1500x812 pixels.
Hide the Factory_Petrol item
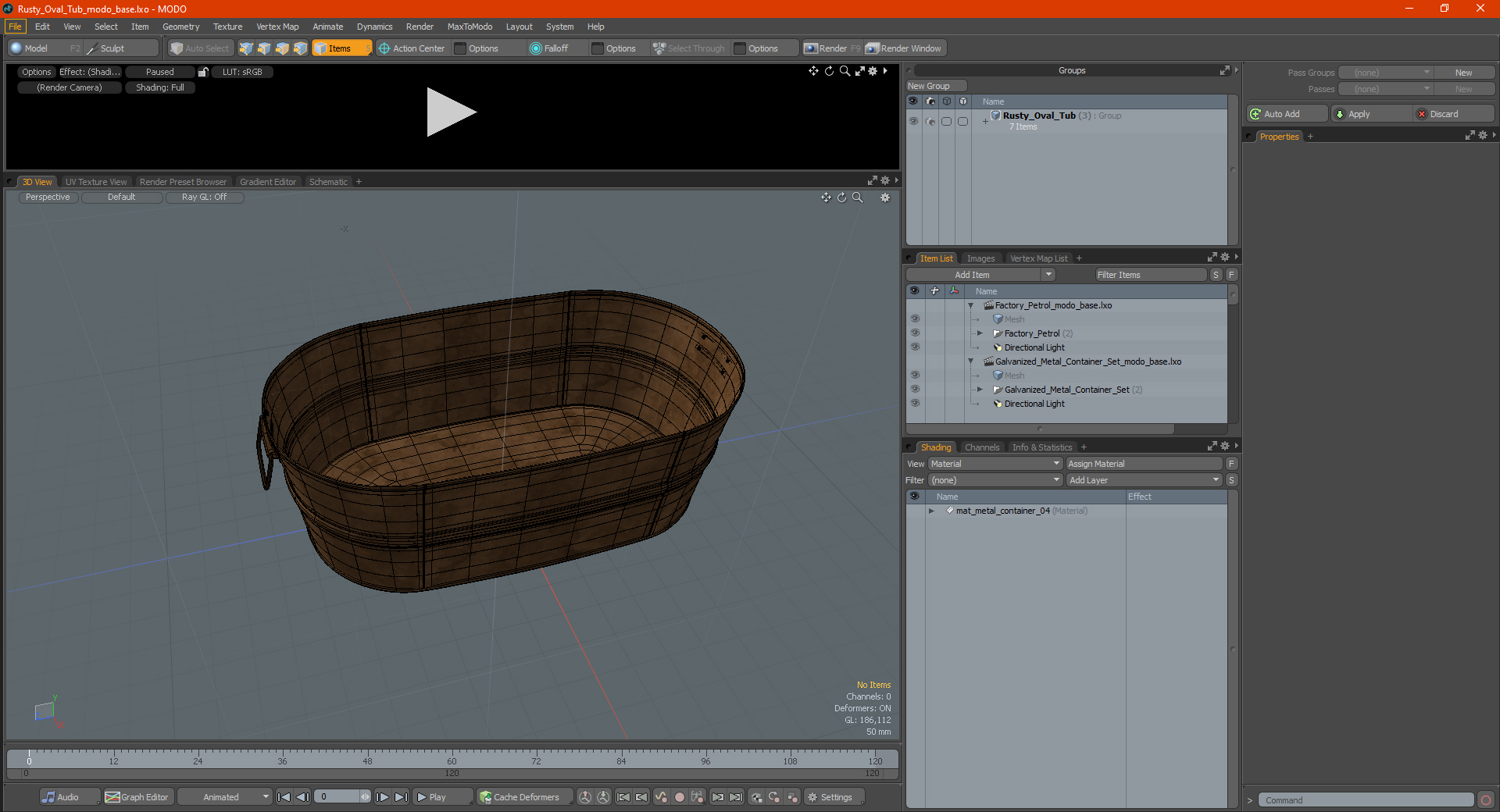click(915, 333)
